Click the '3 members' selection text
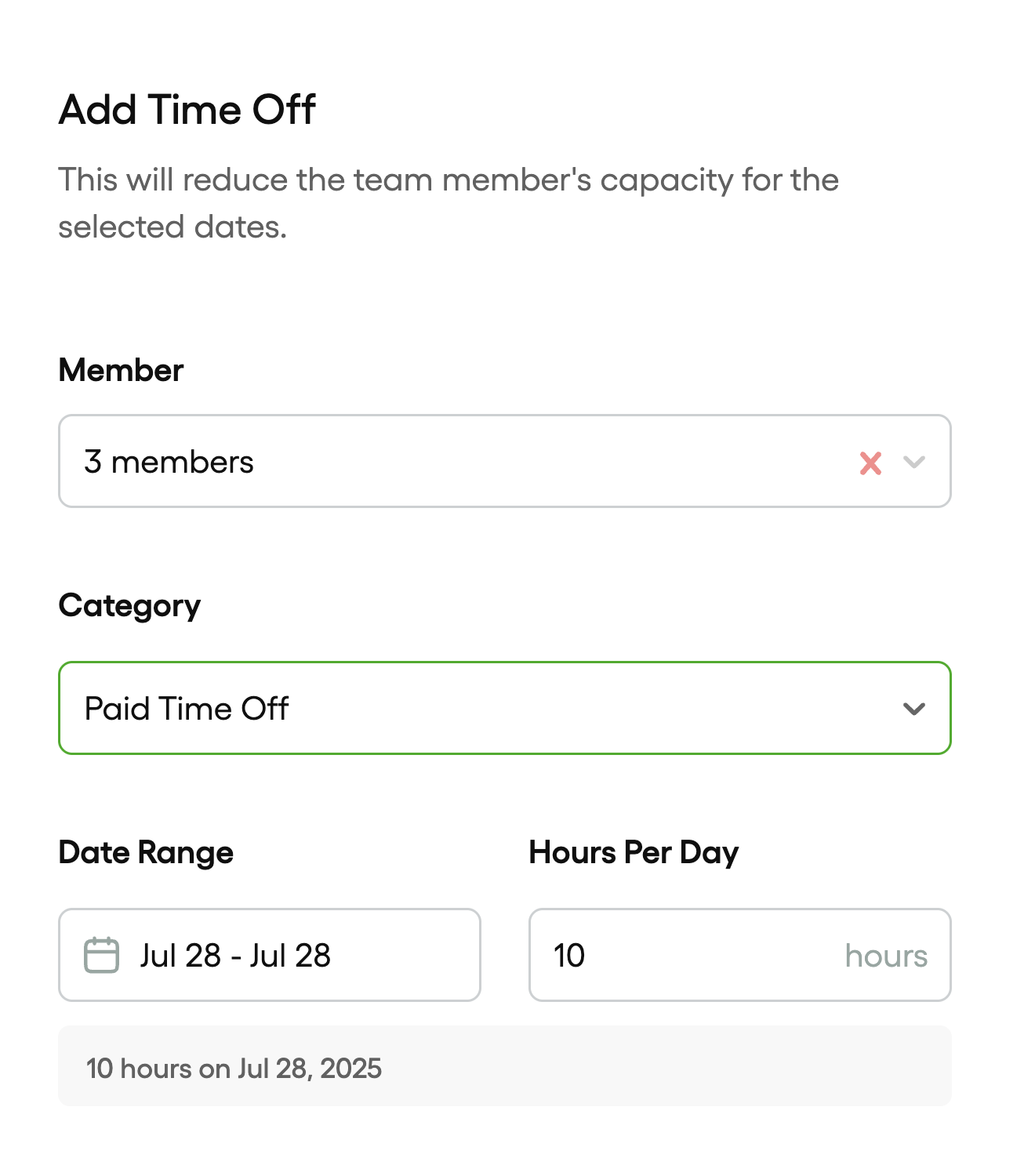The height and width of the screenshot is (1176, 1035). [169, 462]
